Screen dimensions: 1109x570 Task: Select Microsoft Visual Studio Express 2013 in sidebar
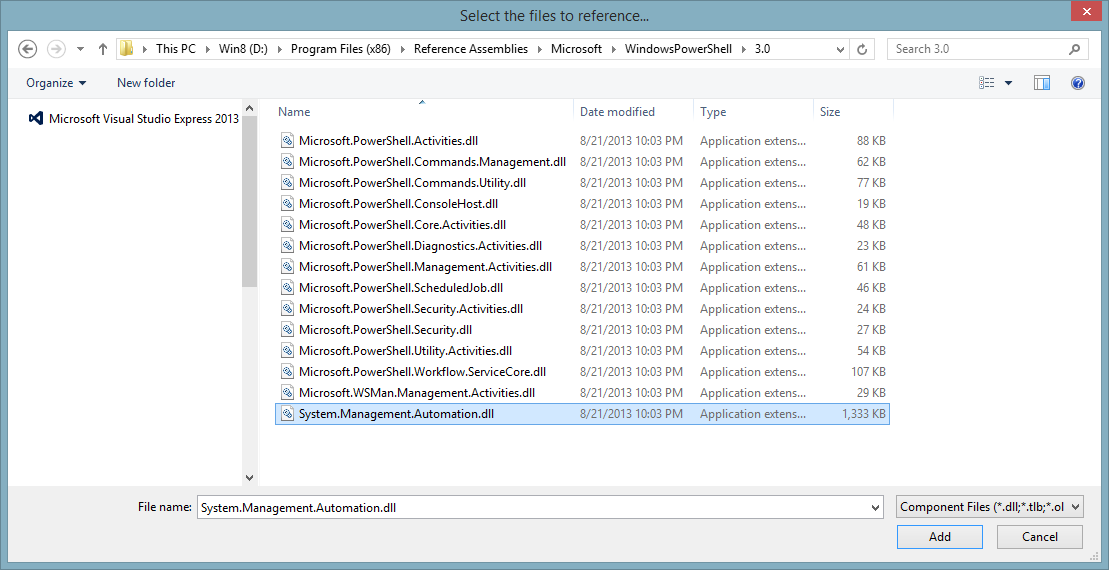134,119
